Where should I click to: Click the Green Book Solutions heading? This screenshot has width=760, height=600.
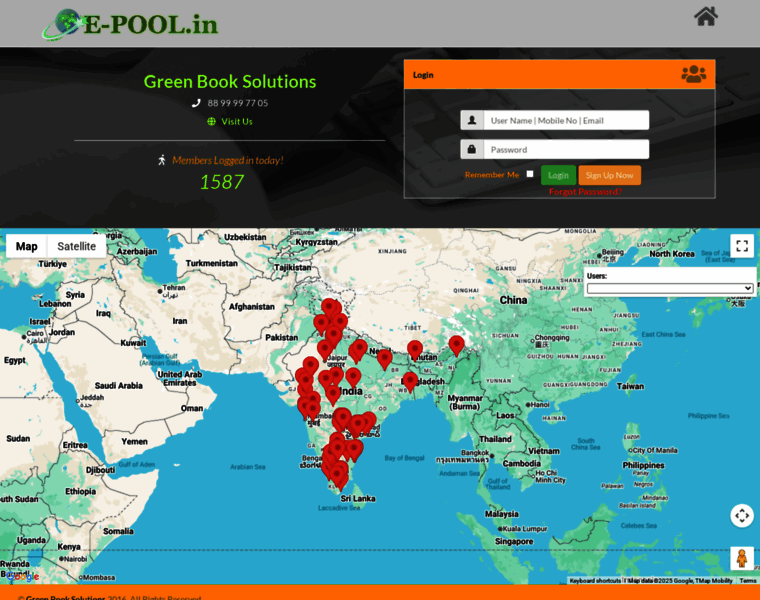pyautogui.click(x=230, y=81)
